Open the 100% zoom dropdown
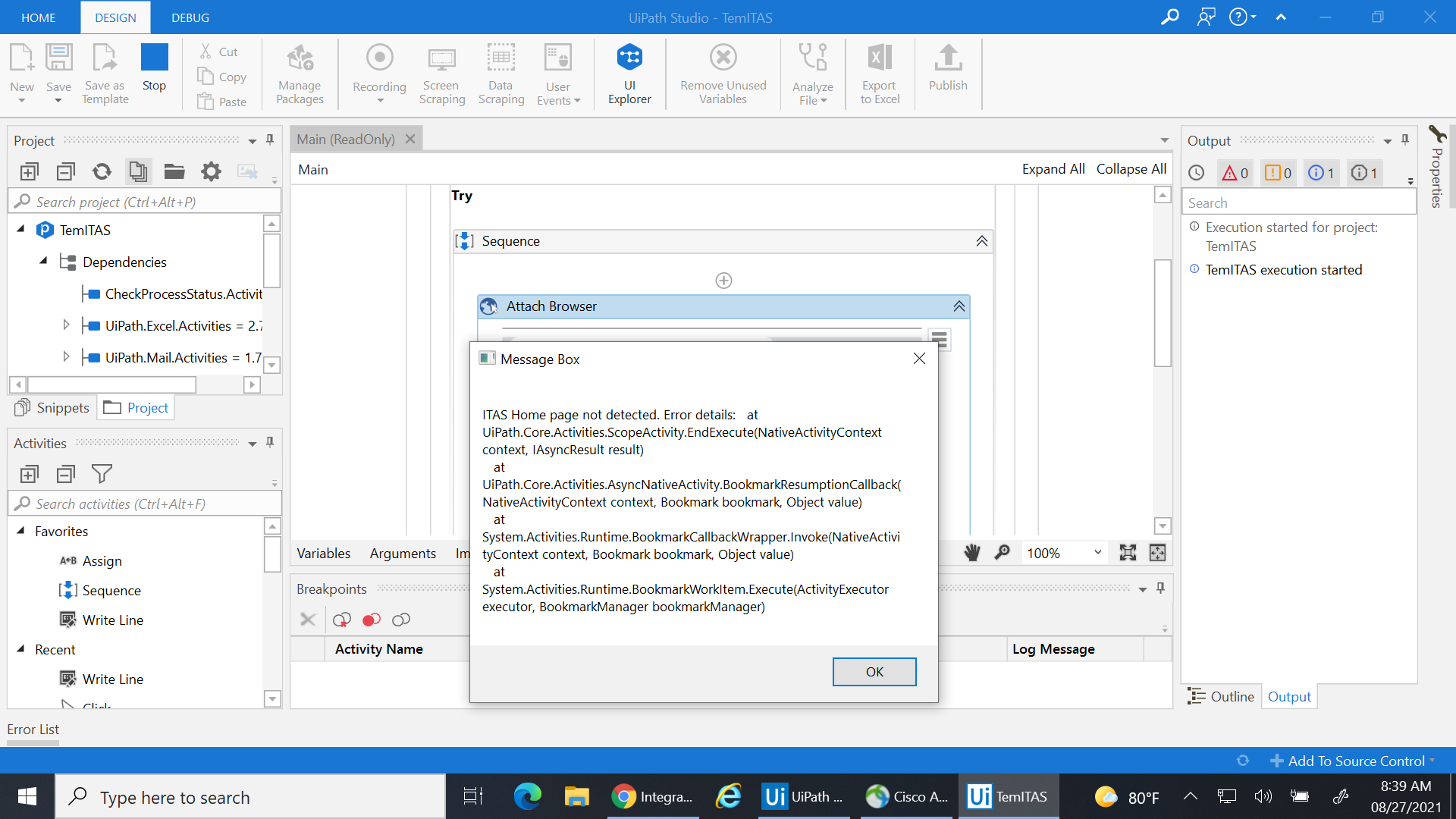This screenshot has height=819, width=1456. tap(1097, 553)
